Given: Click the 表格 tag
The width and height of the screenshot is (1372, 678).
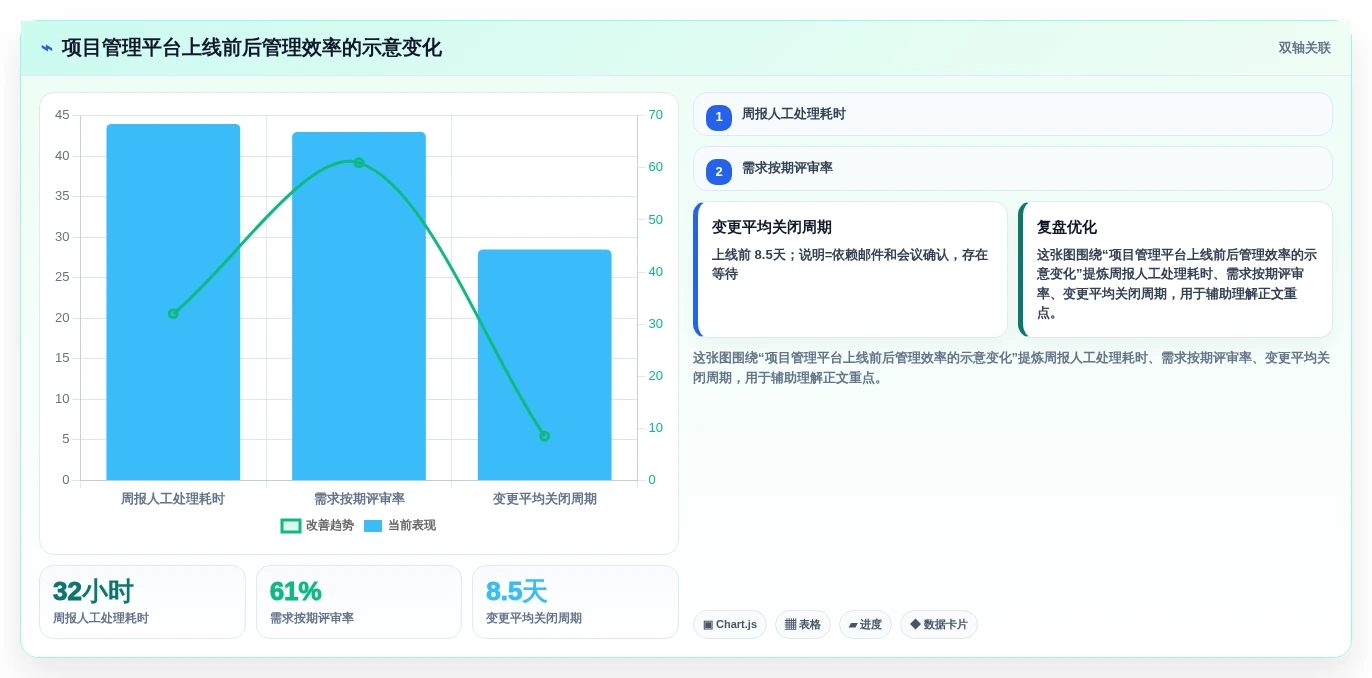Looking at the screenshot, I should (x=803, y=625).
